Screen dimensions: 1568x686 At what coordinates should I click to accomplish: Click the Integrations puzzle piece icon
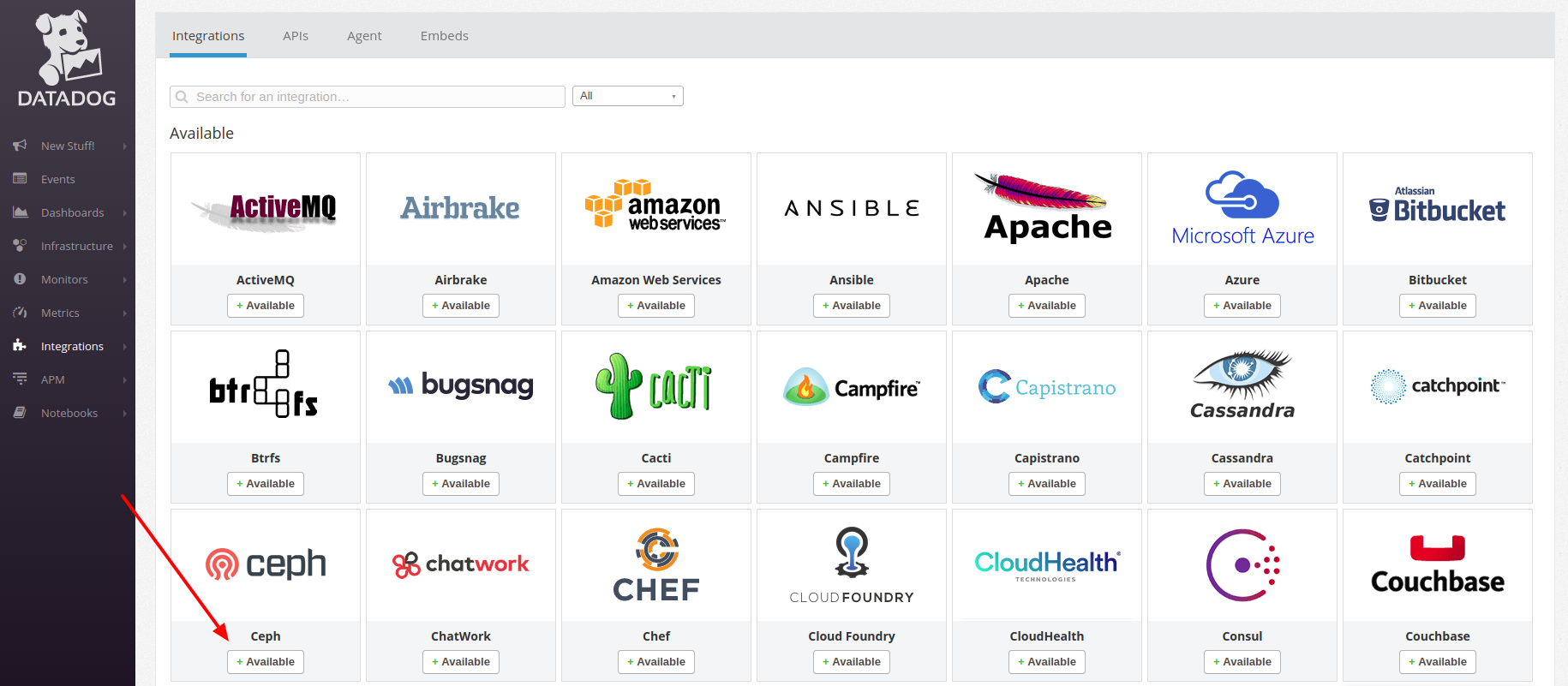pos(20,346)
